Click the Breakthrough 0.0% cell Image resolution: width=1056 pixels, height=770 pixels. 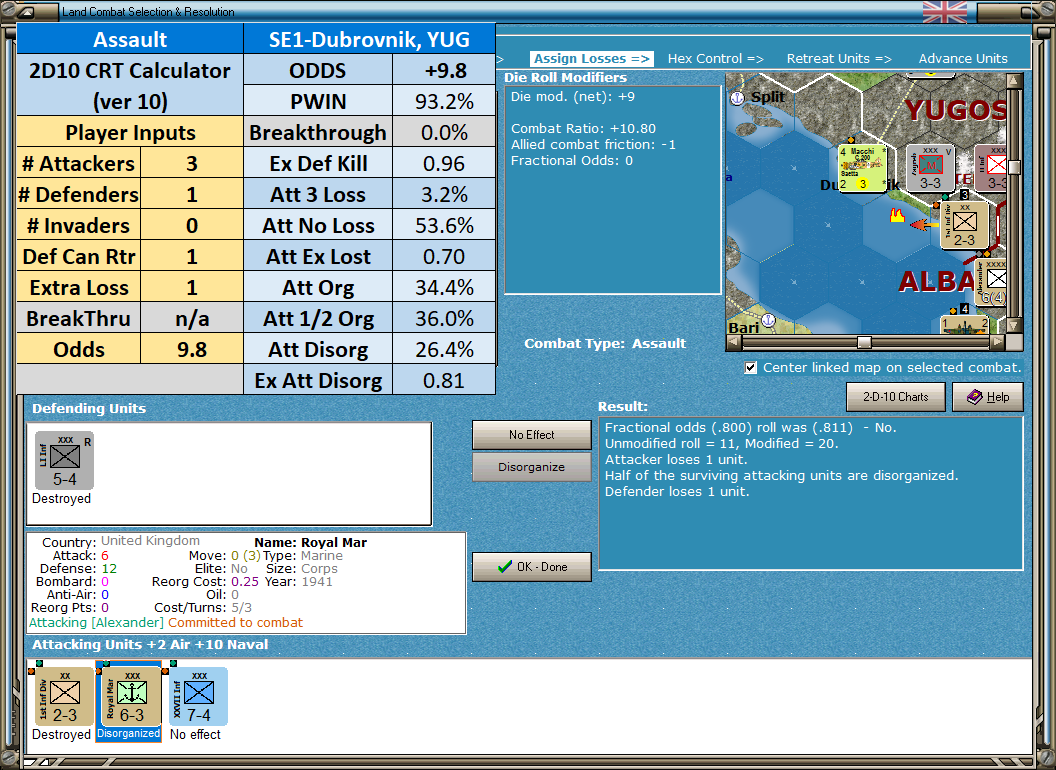[444, 132]
